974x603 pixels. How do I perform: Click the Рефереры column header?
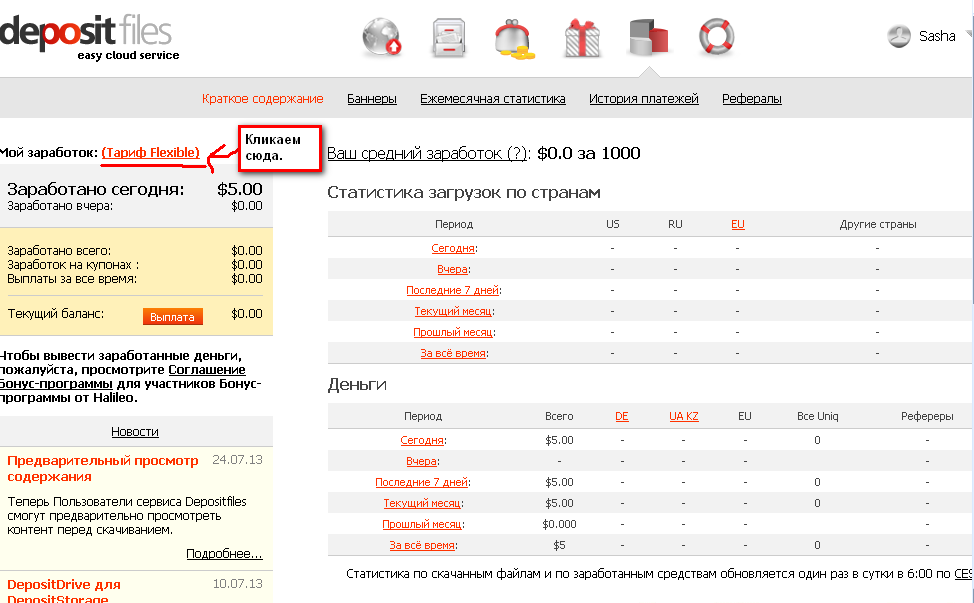tap(927, 416)
